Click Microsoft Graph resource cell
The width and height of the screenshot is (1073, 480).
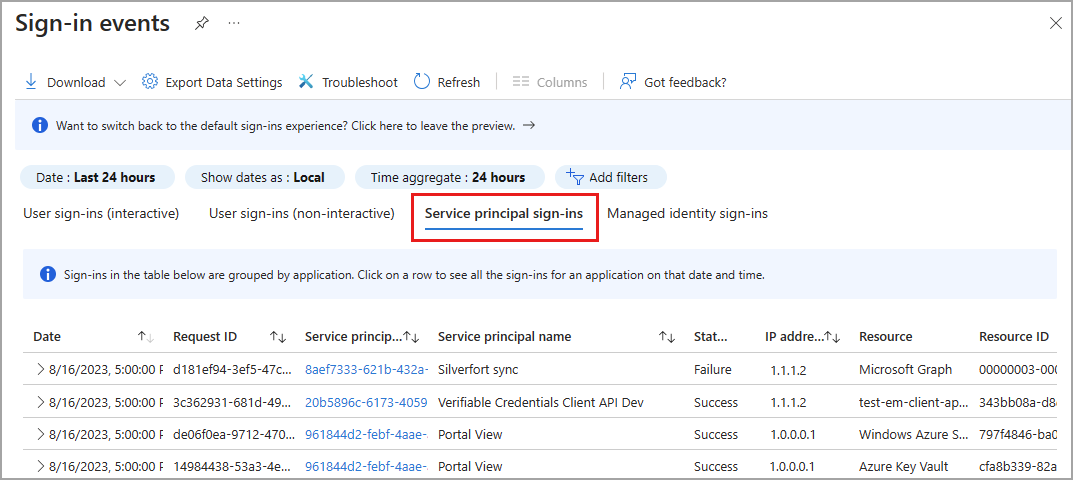click(x=905, y=369)
